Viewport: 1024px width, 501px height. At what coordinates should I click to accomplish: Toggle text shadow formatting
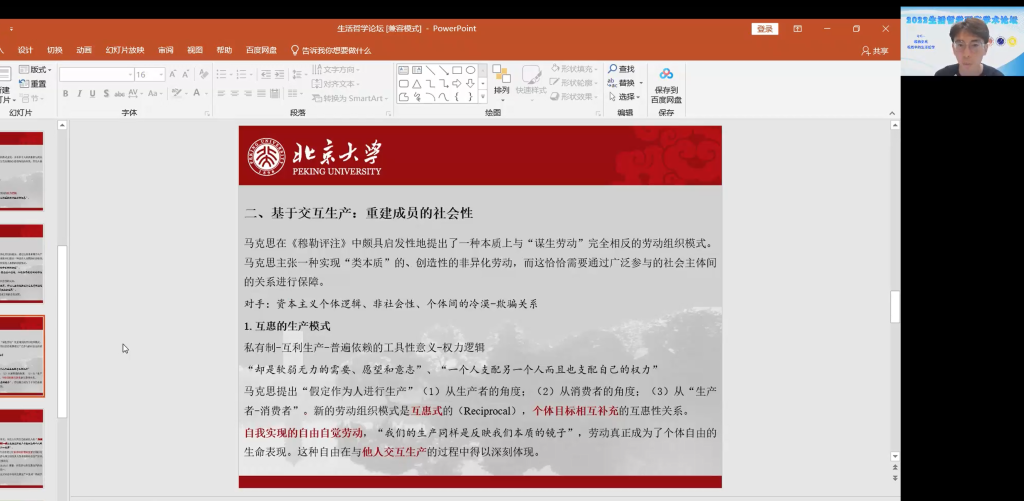[x=107, y=93]
